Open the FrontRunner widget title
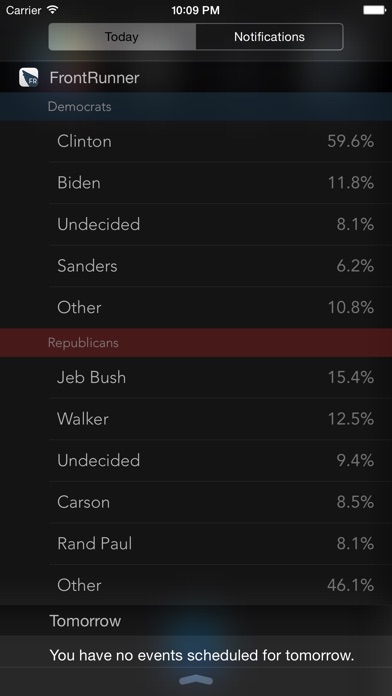Image resolution: width=392 pixels, height=696 pixels. (94, 78)
